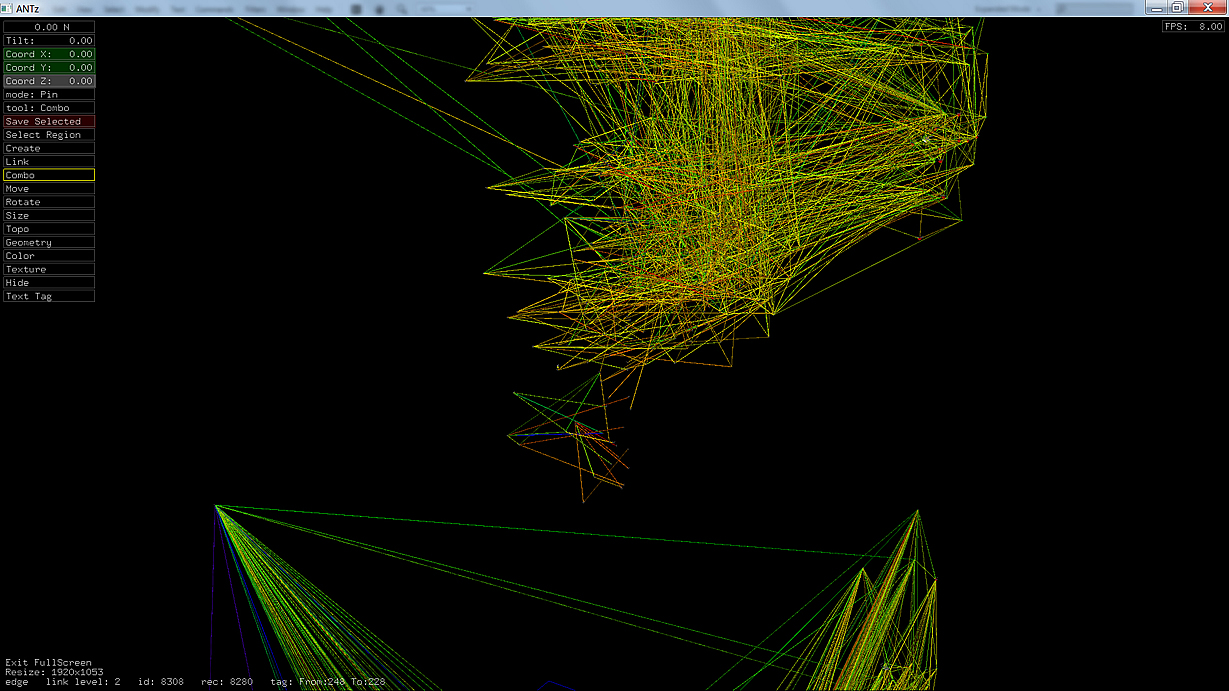The image size is (1229, 691).
Task: Choose the Create tool
Action: tap(49, 148)
